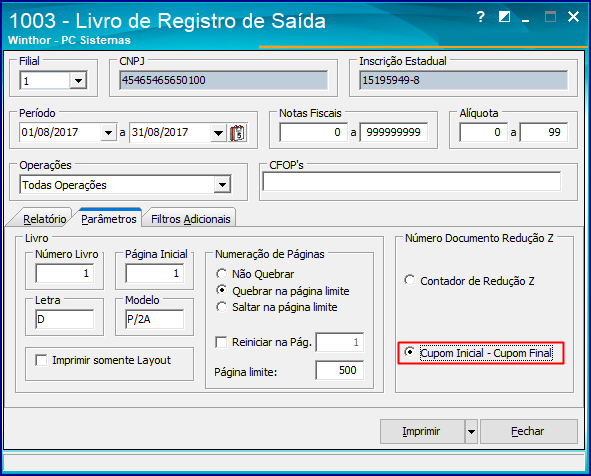Expand the Todas Operações combo box
591x476 pixels.
point(222,185)
